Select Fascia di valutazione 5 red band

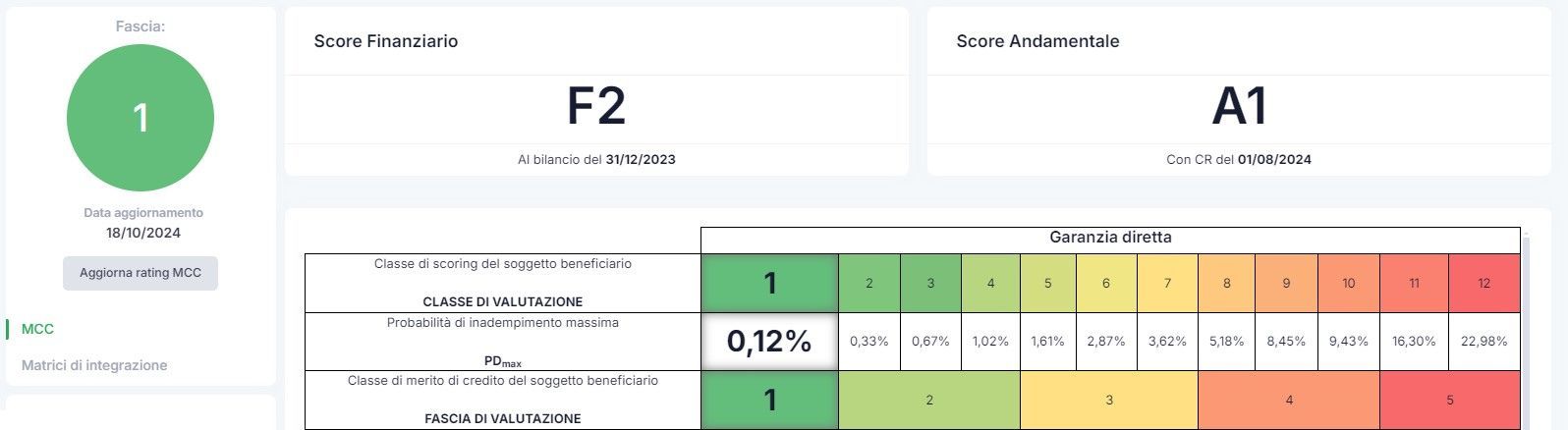click(x=1450, y=400)
